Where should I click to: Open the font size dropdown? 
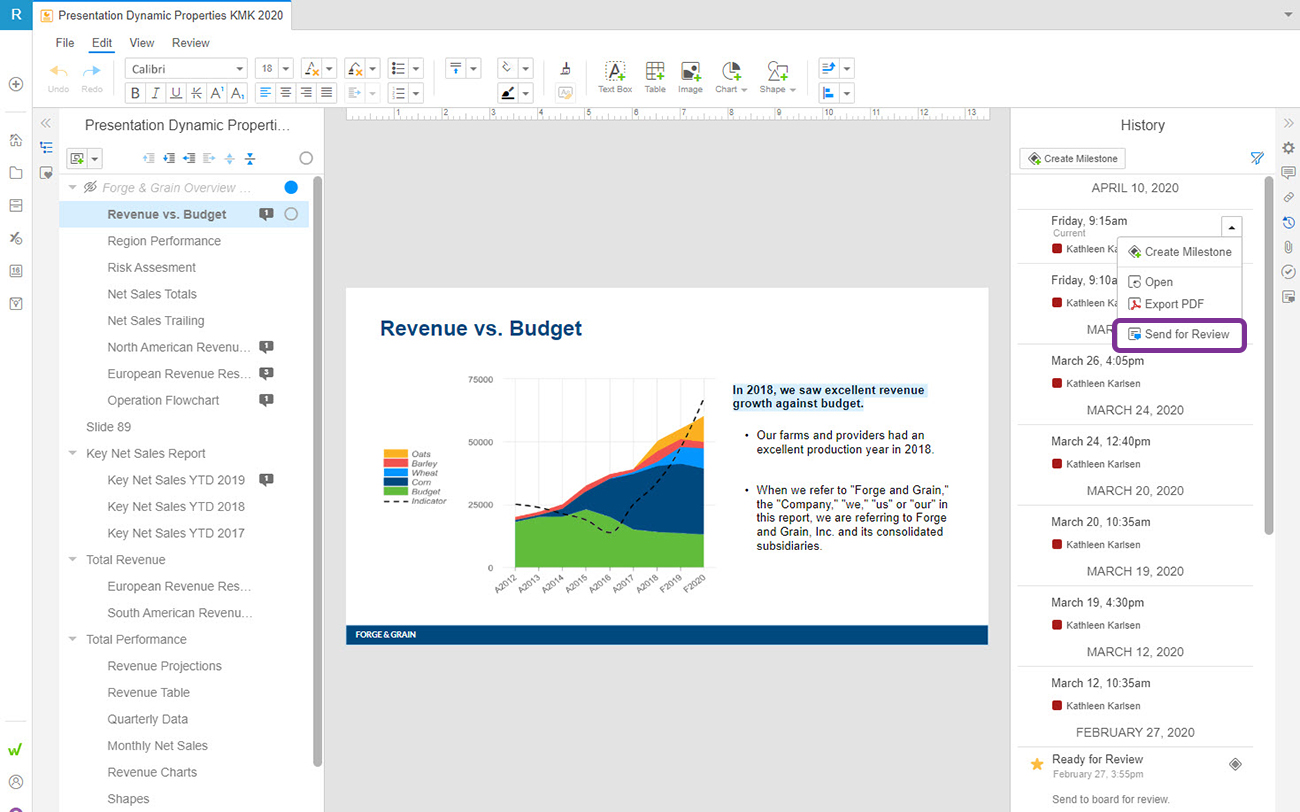[286, 67]
